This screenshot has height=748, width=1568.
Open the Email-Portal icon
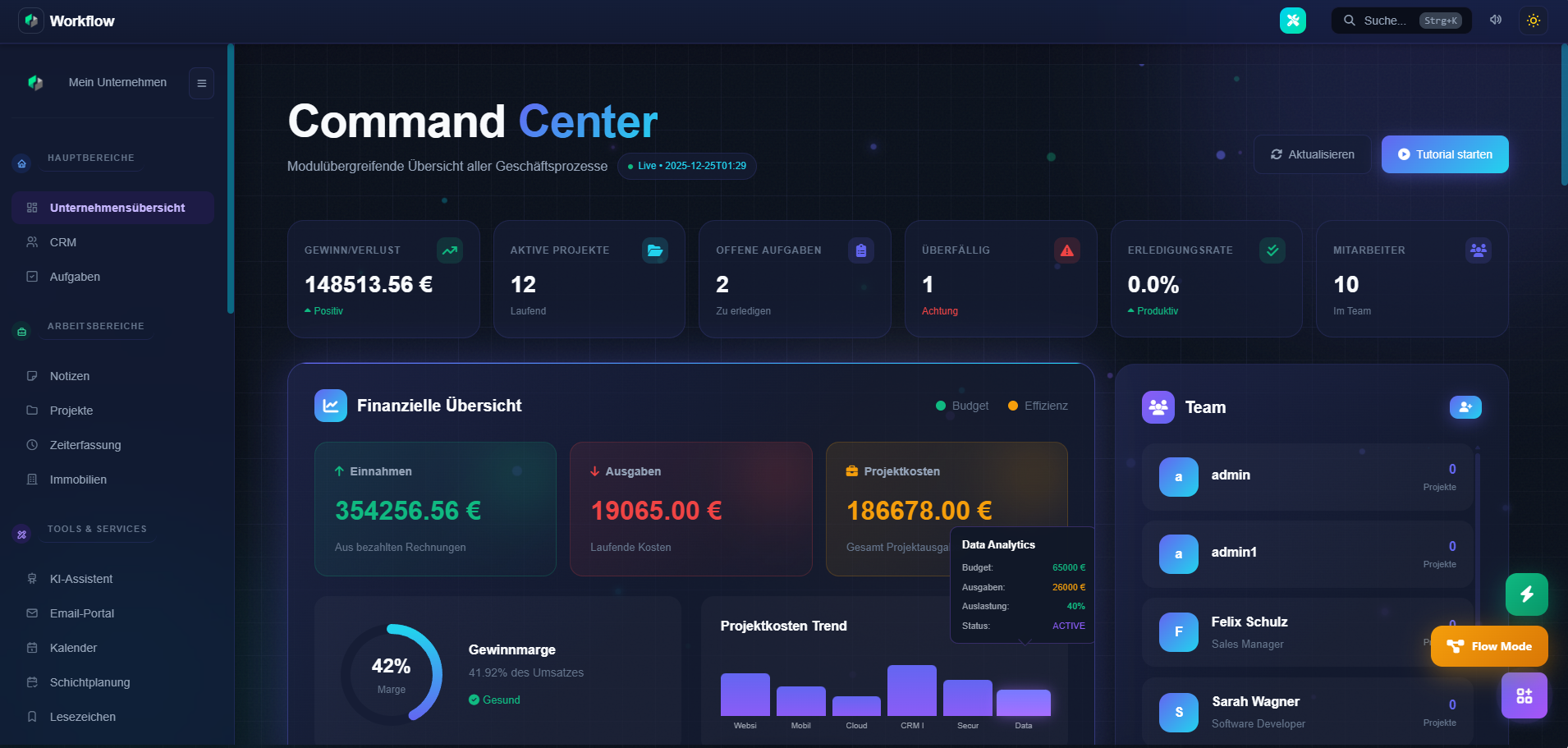pyautogui.click(x=31, y=613)
